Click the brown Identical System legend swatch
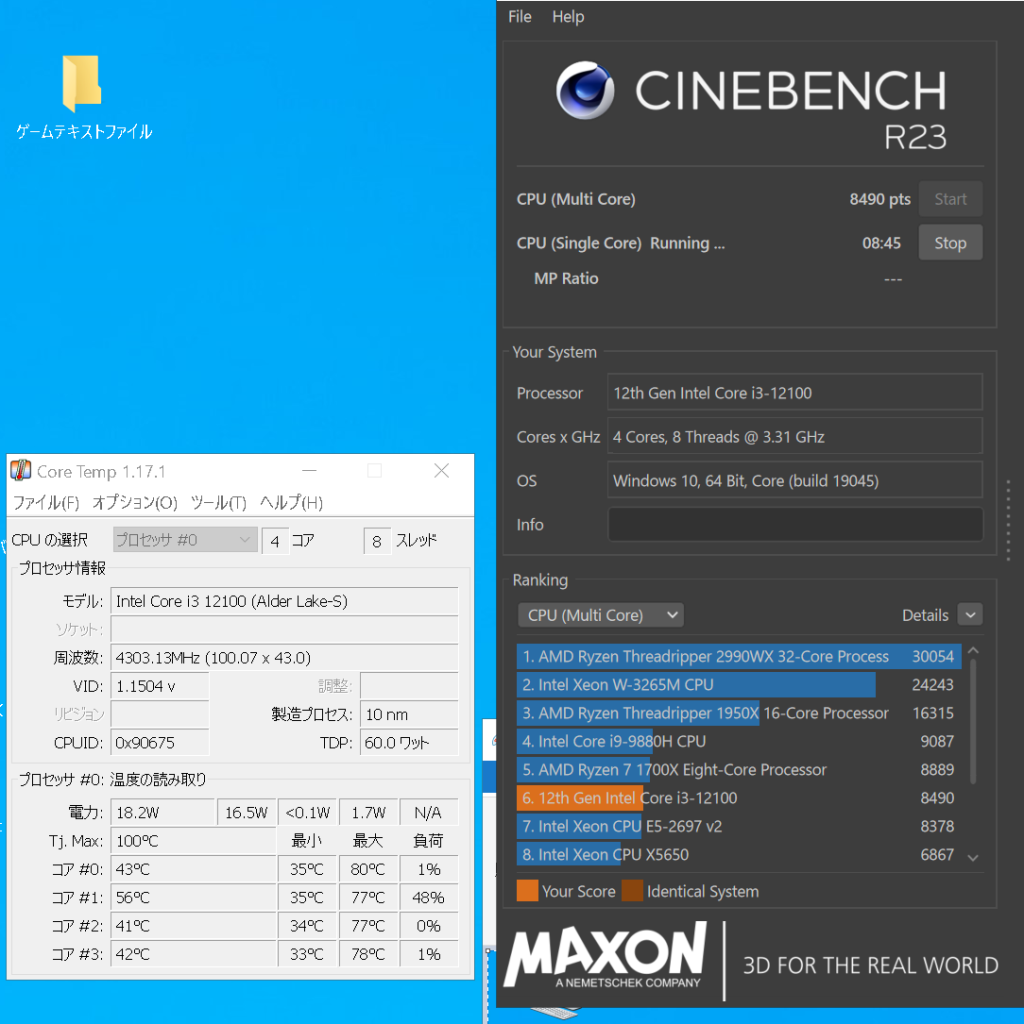Screen dimensions: 1024x1024 (632, 891)
